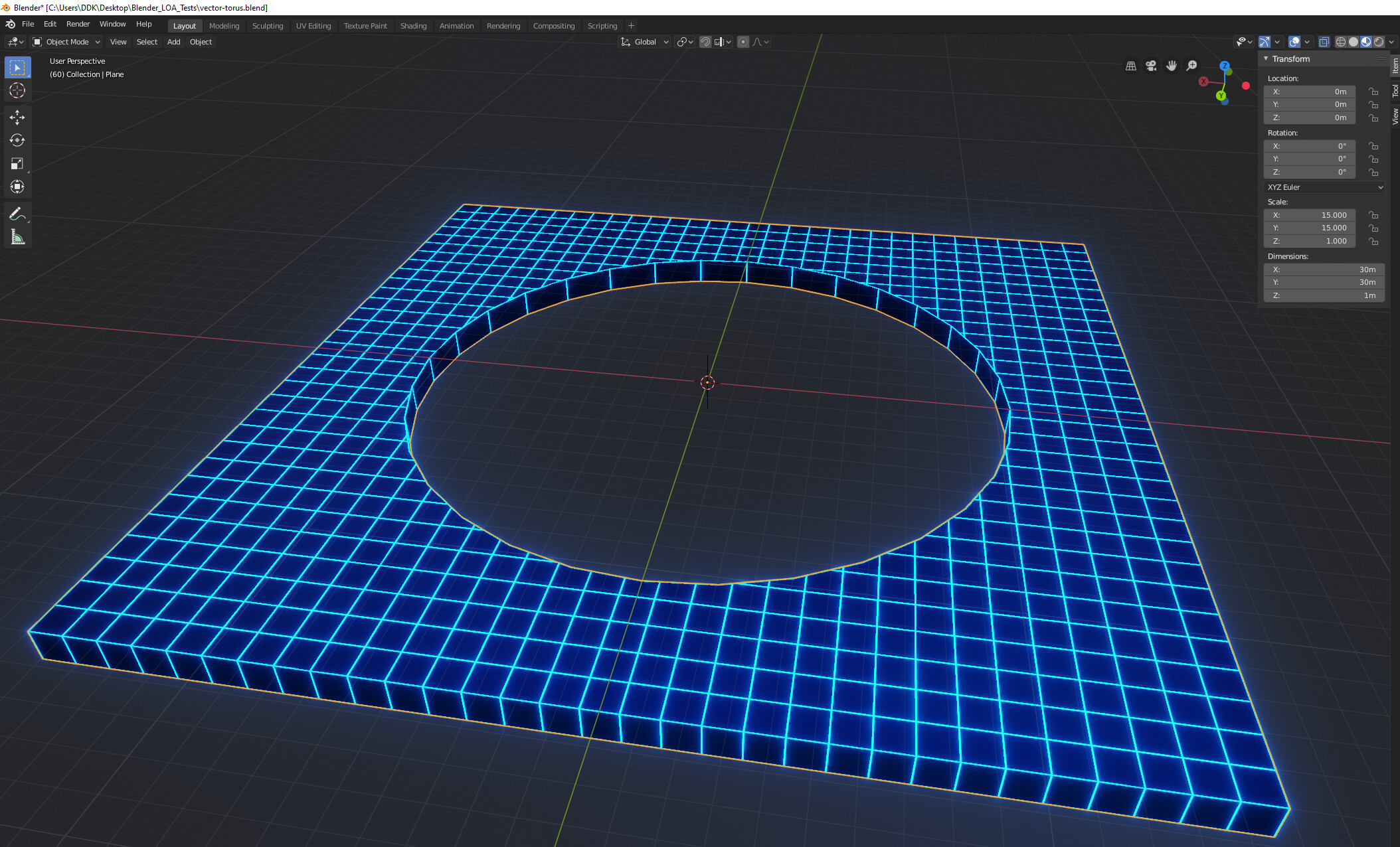Image resolution: width=1400 pixels, height=847 pixels.
Task: Select the Measure tool
Action: [17, 236]
